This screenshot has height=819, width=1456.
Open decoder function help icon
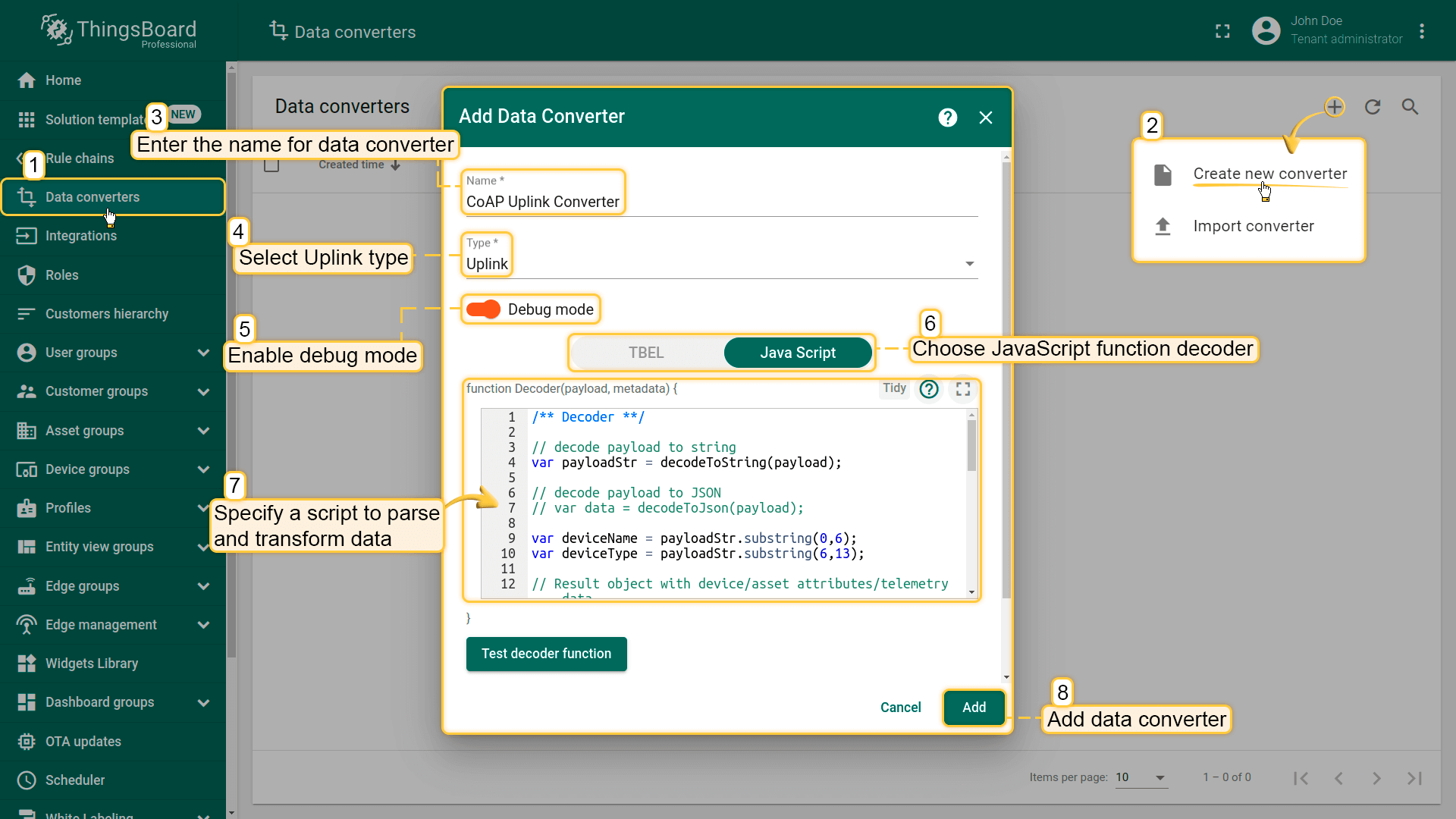click(929, 389)
